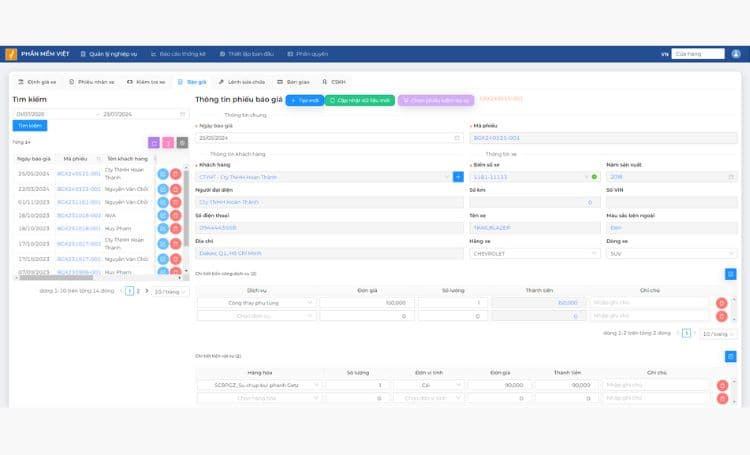Delete the Công thay phụ tùng service row
The image size is (750, 455).
[x=721, y=303]
